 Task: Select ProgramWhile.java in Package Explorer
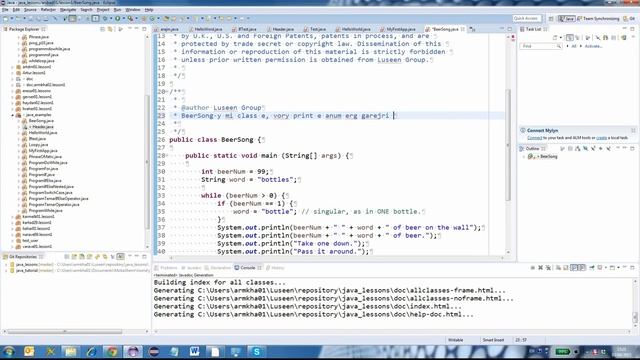pos(45,211)
